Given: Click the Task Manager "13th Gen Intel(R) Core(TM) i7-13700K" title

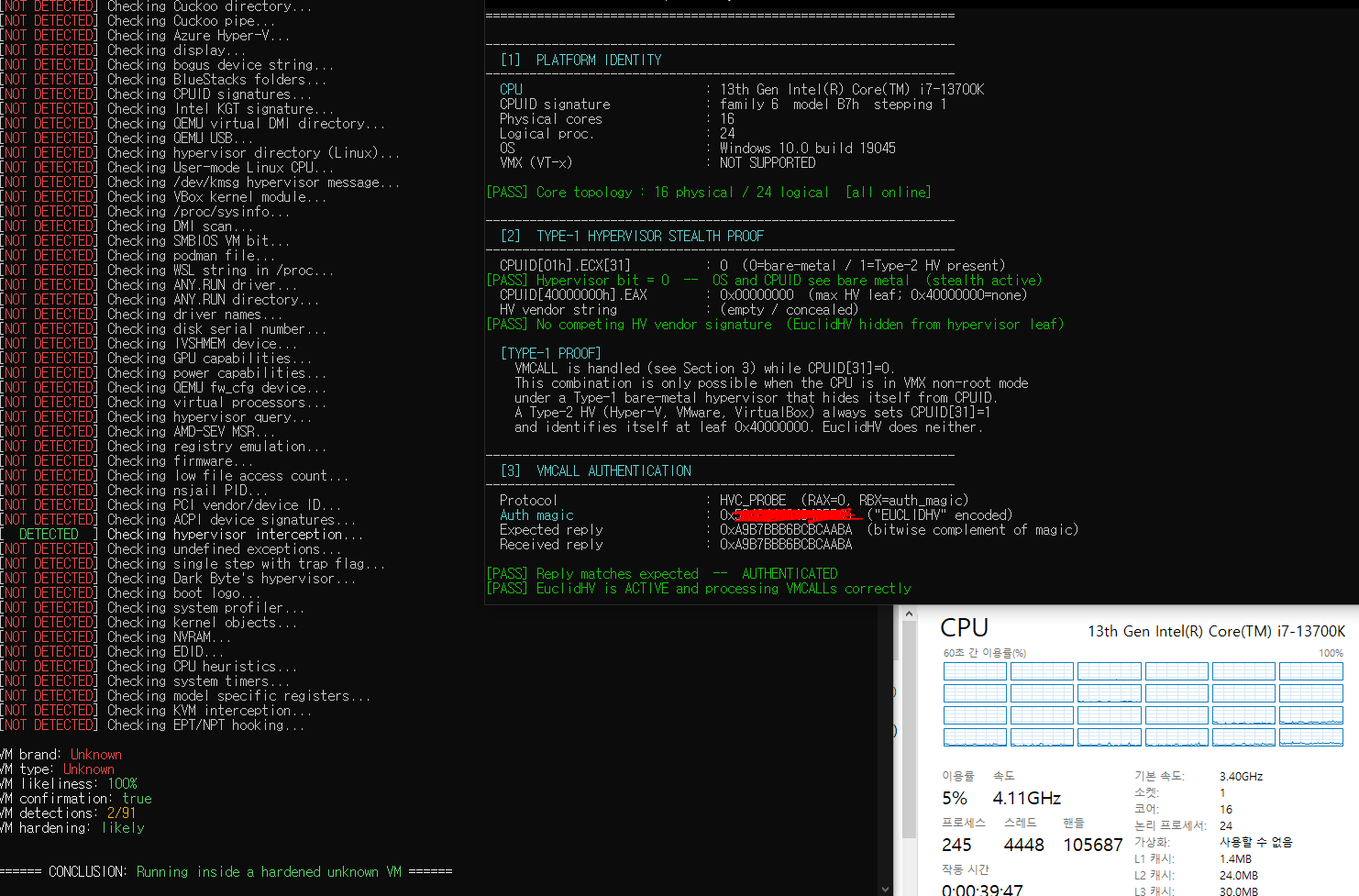Looking at the screenshot, I should pyautogui.click(x=1217, y=631).
